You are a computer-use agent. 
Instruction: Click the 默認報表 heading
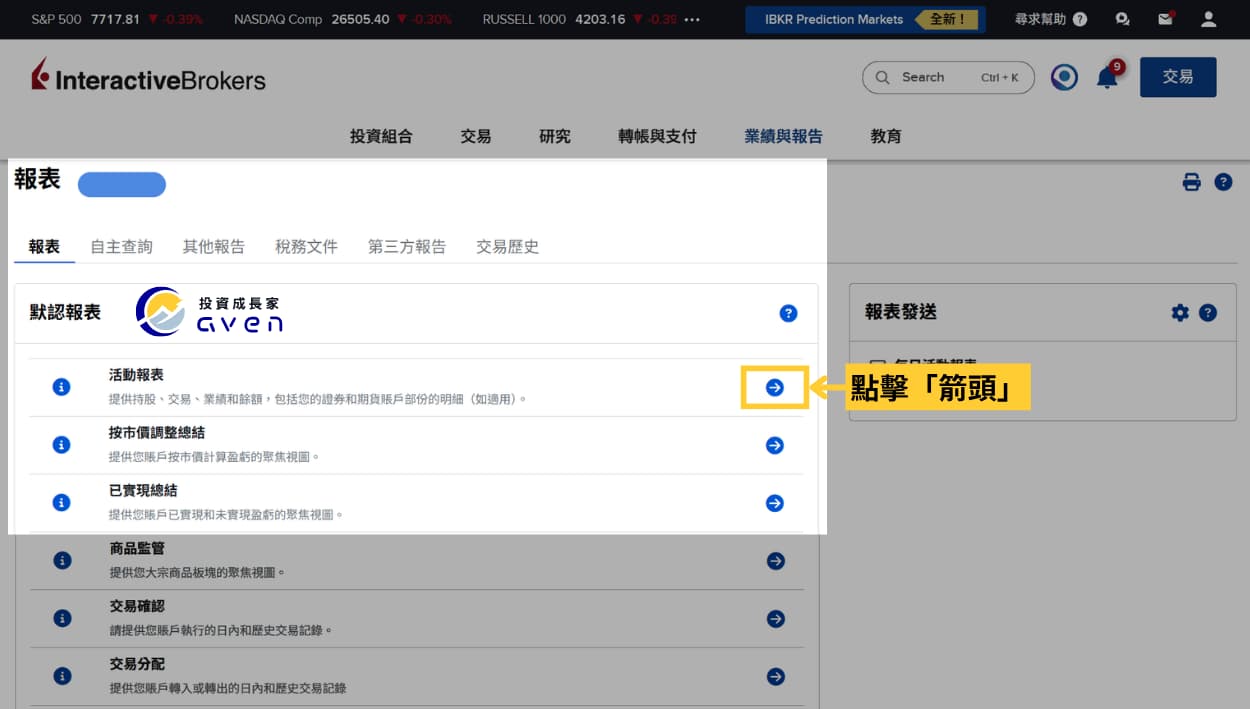click(x=65, y=312)
